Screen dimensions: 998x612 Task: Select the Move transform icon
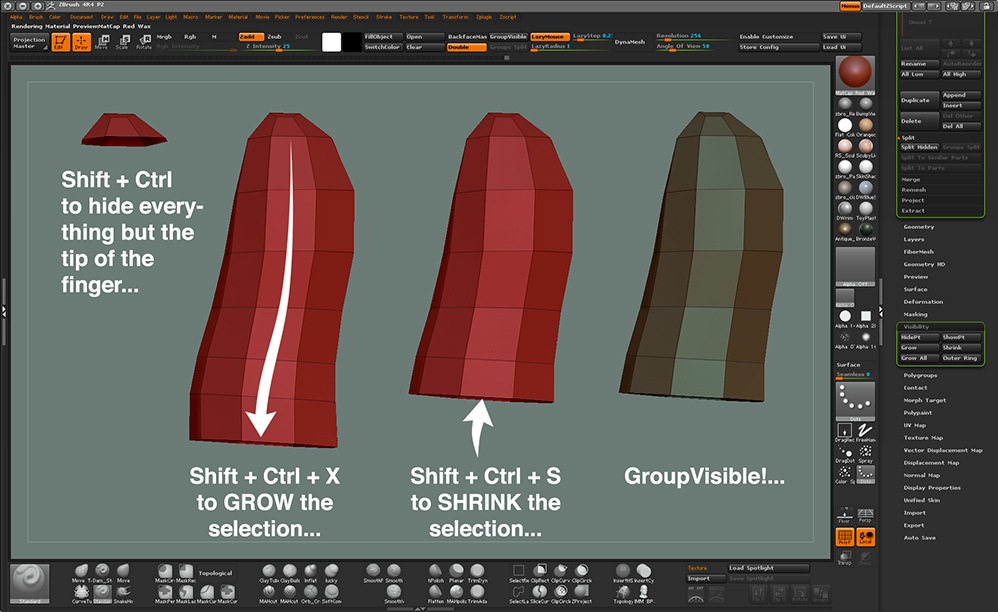pyautogui.click(x=102, y=42)
